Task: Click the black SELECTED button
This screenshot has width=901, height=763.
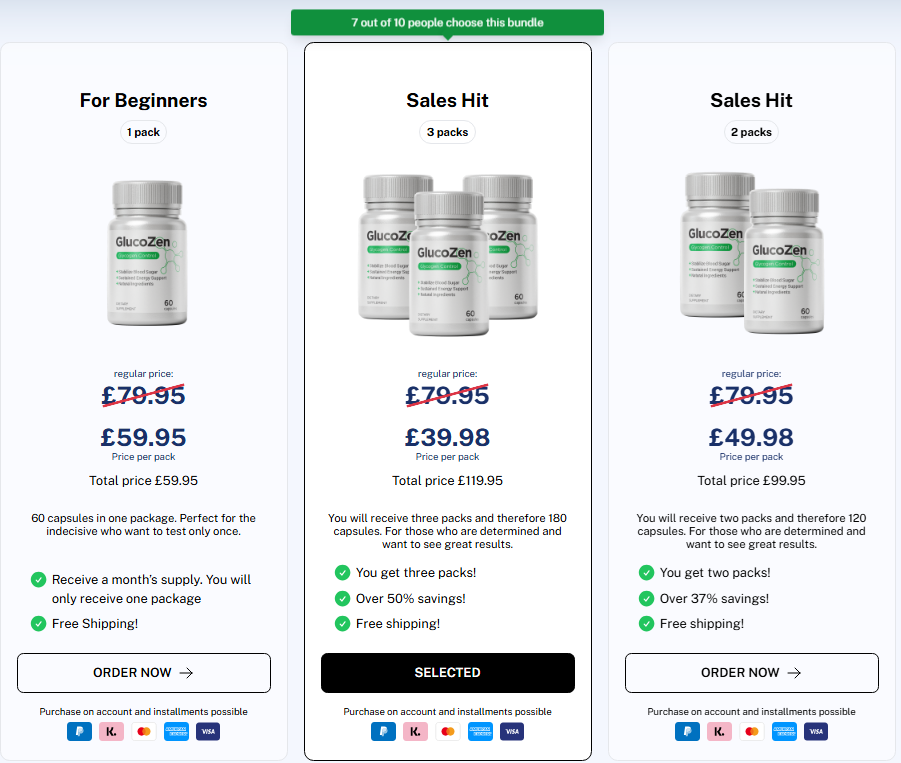Action: pyautogui.click(x=448, y=673)
